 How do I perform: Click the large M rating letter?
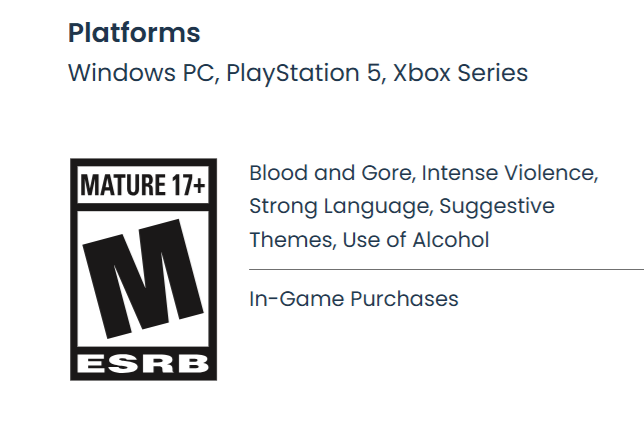point(143,277)
